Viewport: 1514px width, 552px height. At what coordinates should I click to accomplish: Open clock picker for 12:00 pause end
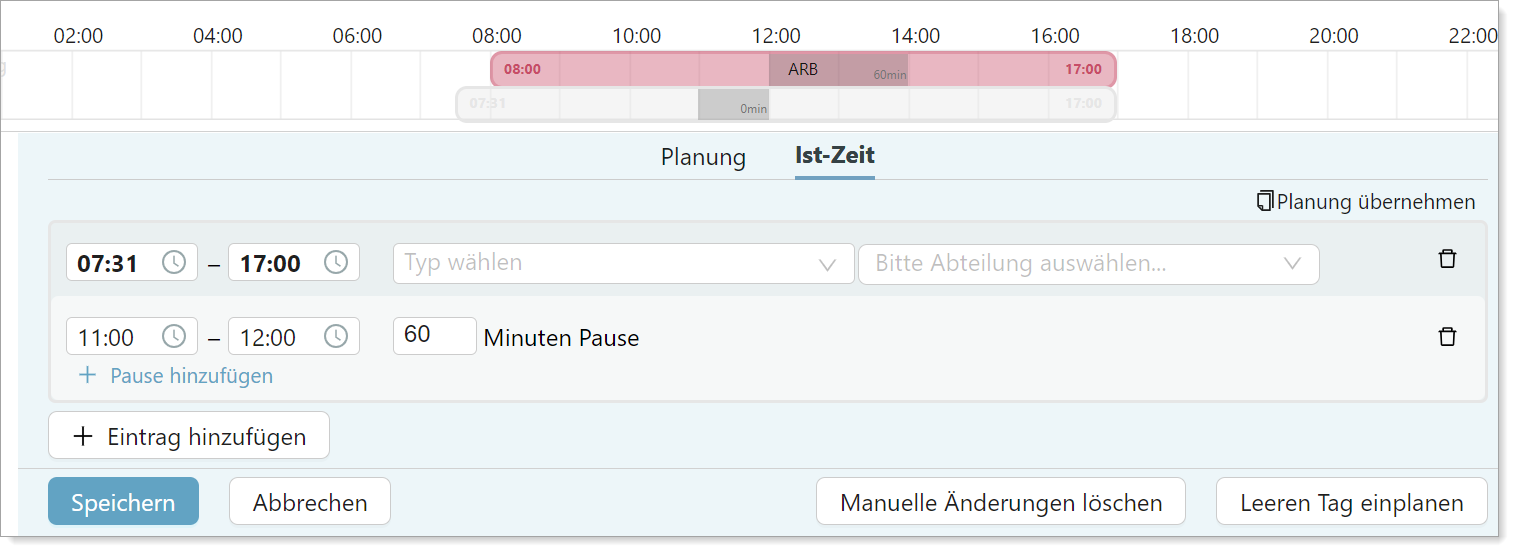tap(336, 336)
